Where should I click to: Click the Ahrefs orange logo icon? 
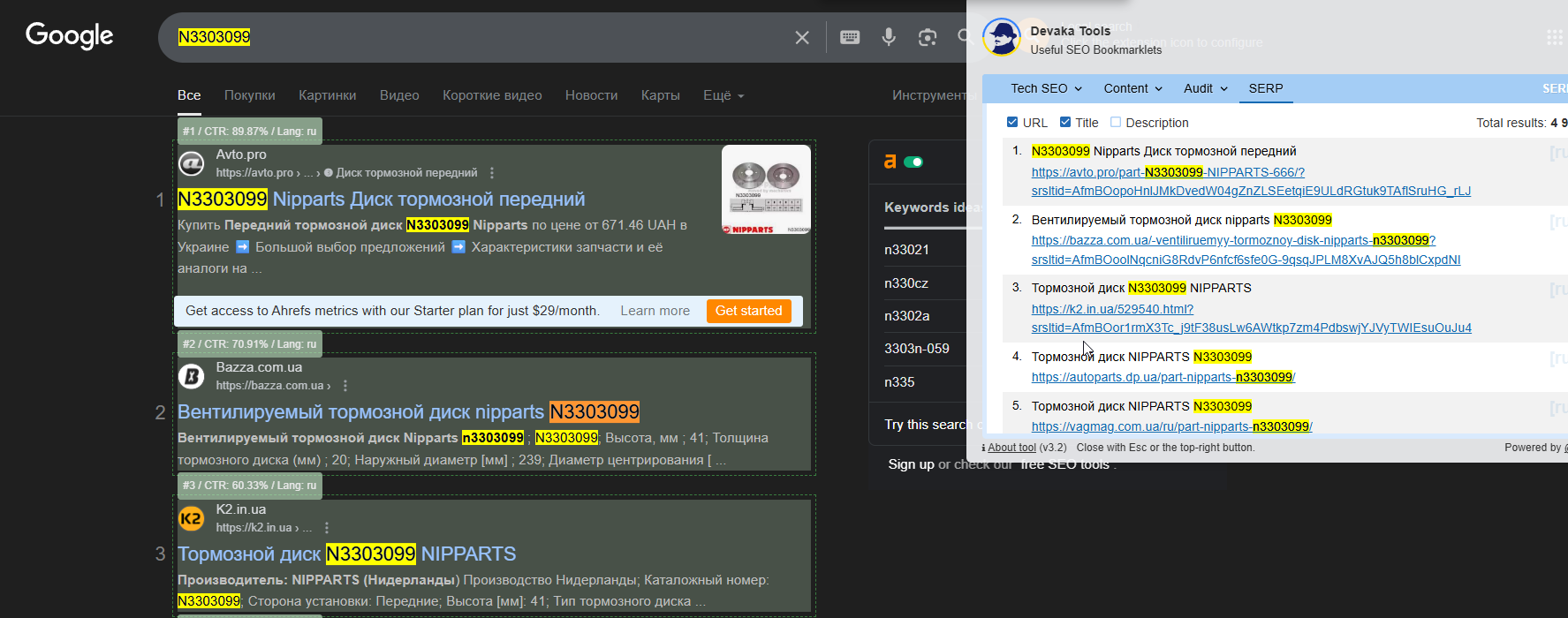[890, 162]
